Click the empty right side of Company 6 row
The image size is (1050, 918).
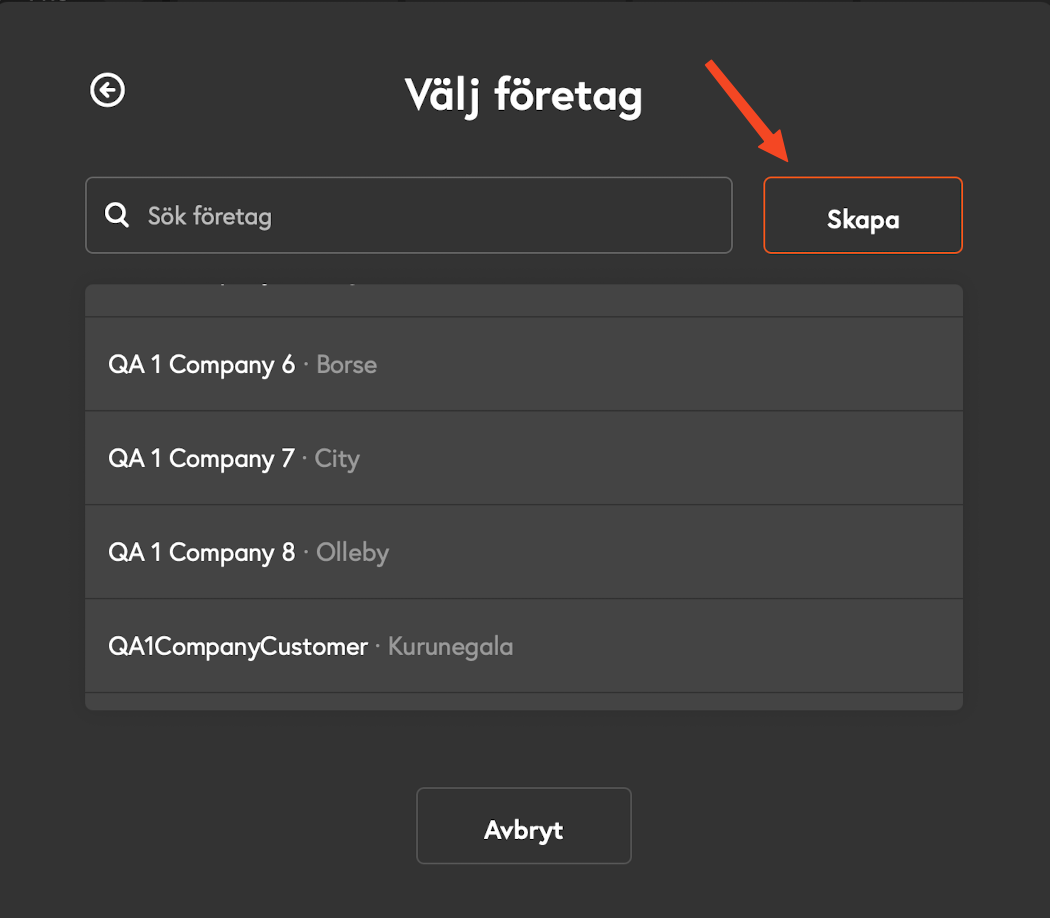670,364
